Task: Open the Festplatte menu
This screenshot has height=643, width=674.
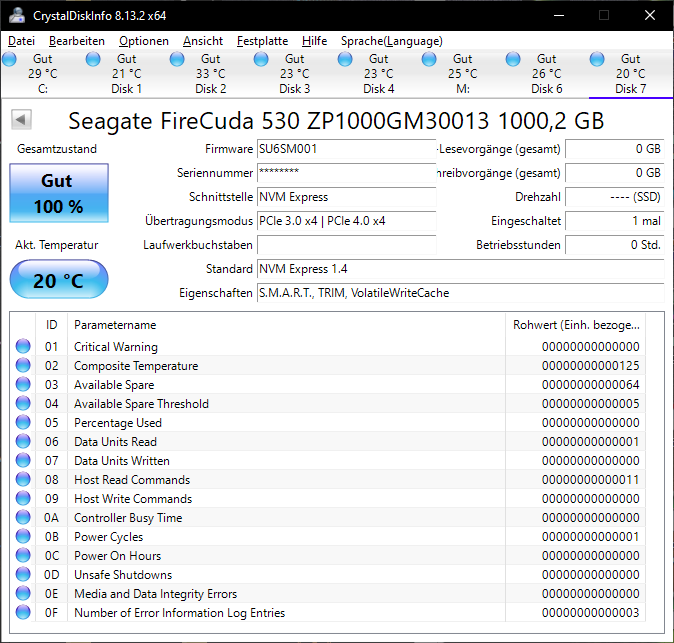Action: pyautogui.click(x=262, y=41)
